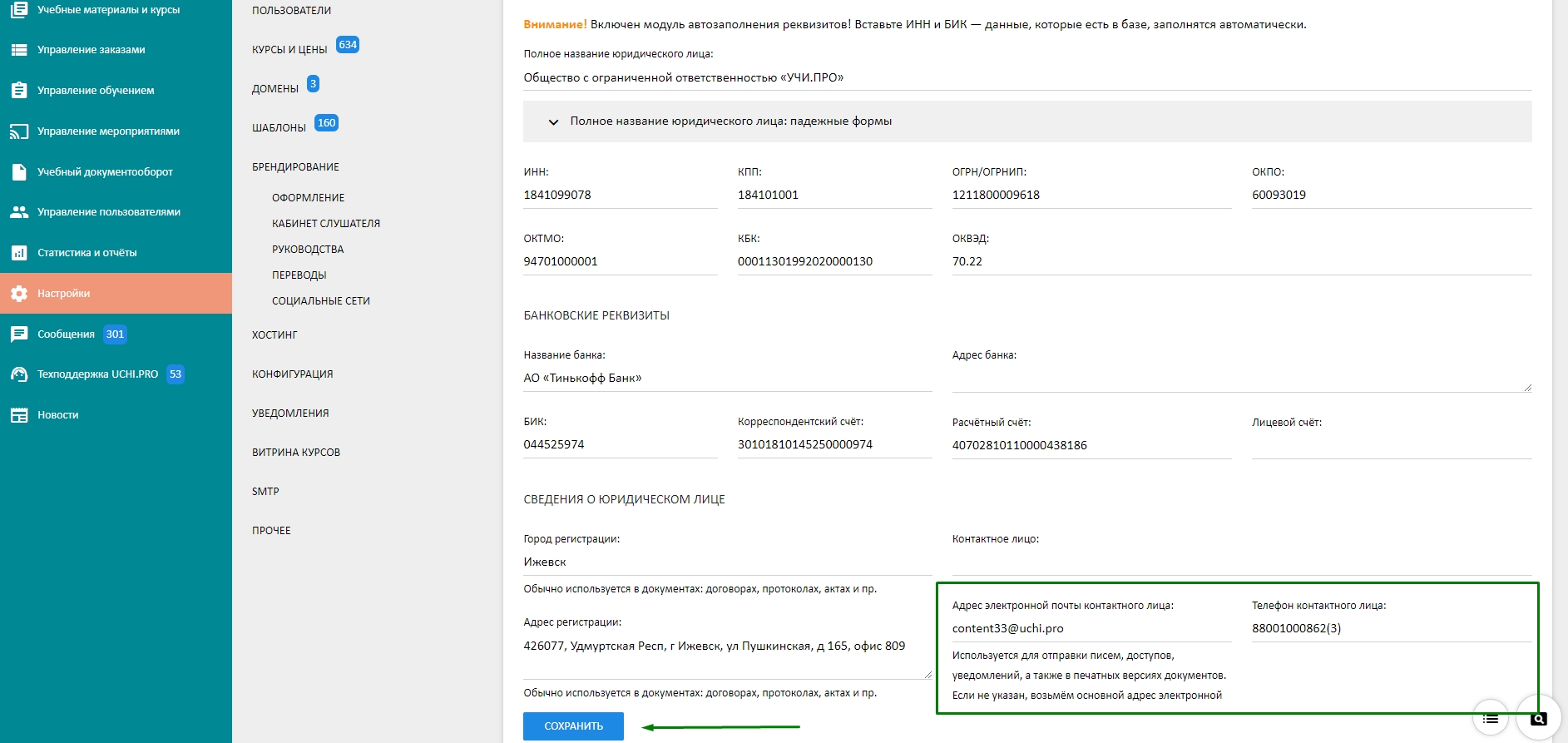The image size is (1568, 743).
Task: Click the КПП input field
Action: [834, 196]
